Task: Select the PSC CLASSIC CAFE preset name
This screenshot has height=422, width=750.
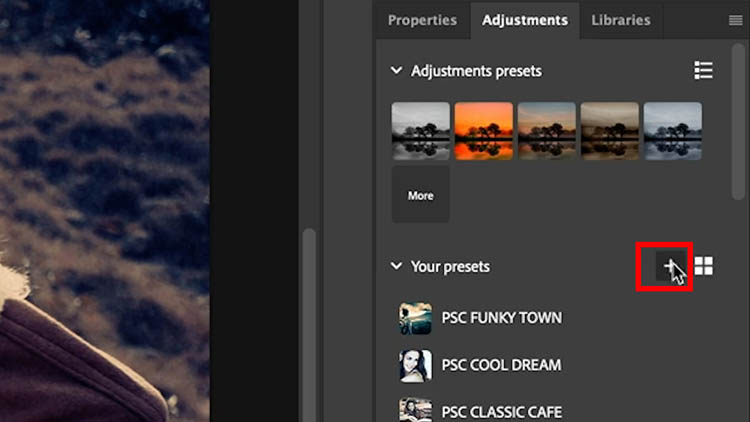Action: coord(501,412)
